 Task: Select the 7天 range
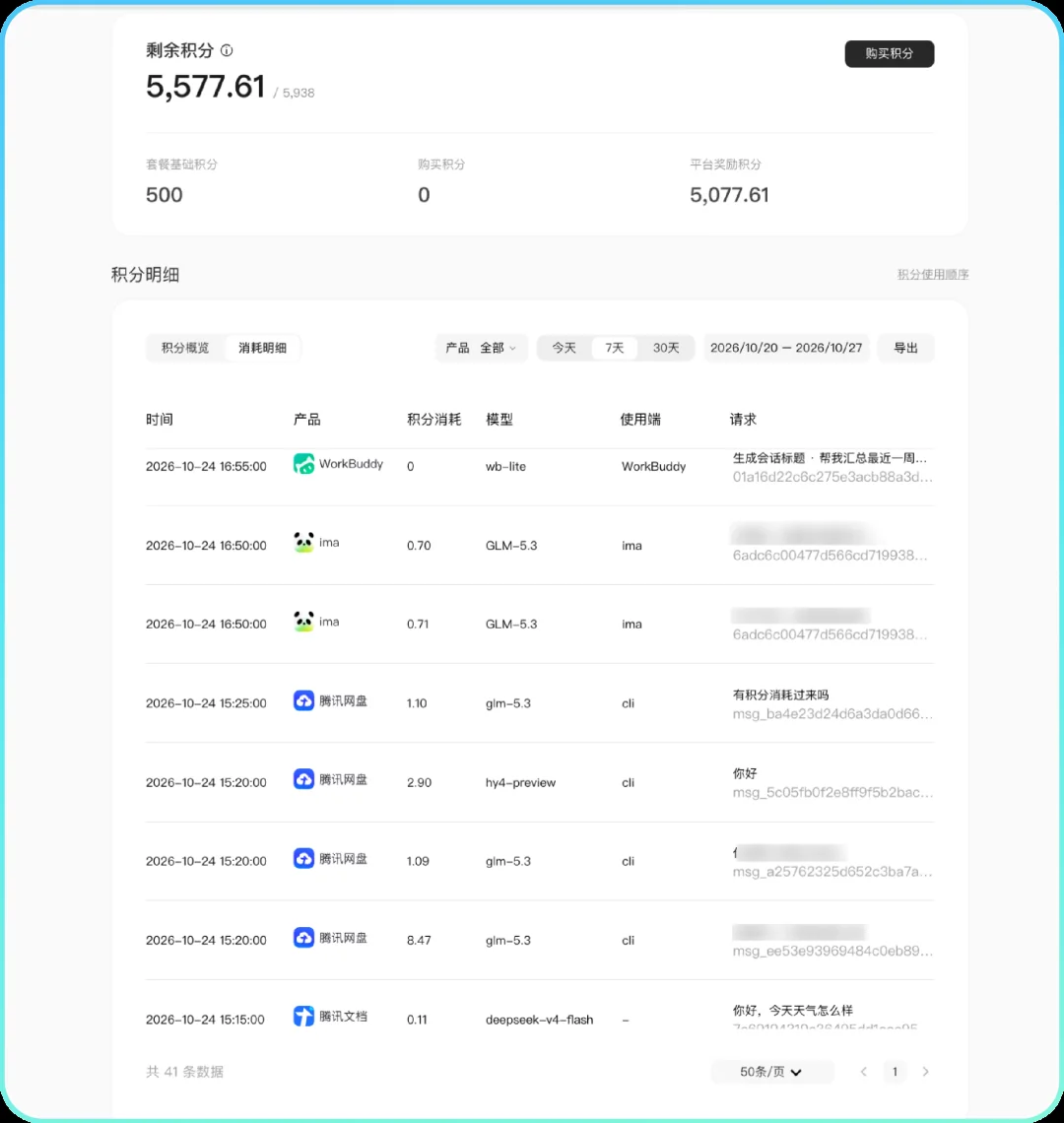[x=614, y=348]
